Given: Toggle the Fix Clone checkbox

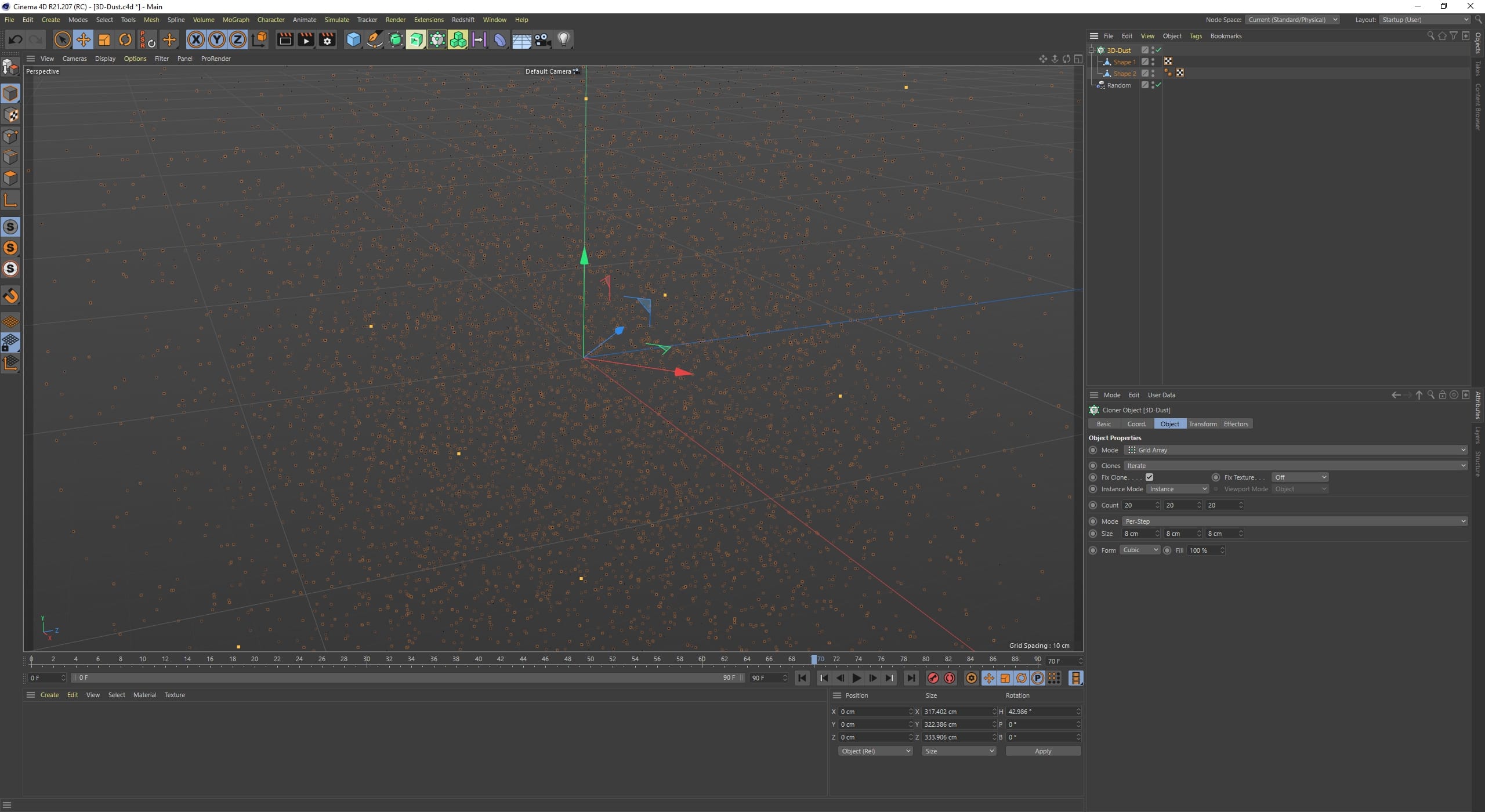Looking at the screenshot, I should pos(1149,477).
